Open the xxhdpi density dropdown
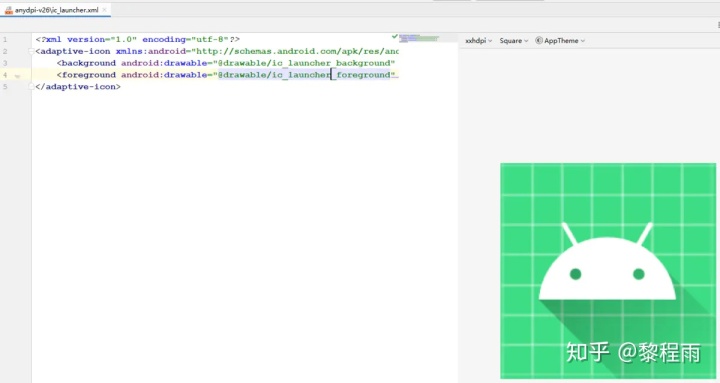 (x=478, y=40)
